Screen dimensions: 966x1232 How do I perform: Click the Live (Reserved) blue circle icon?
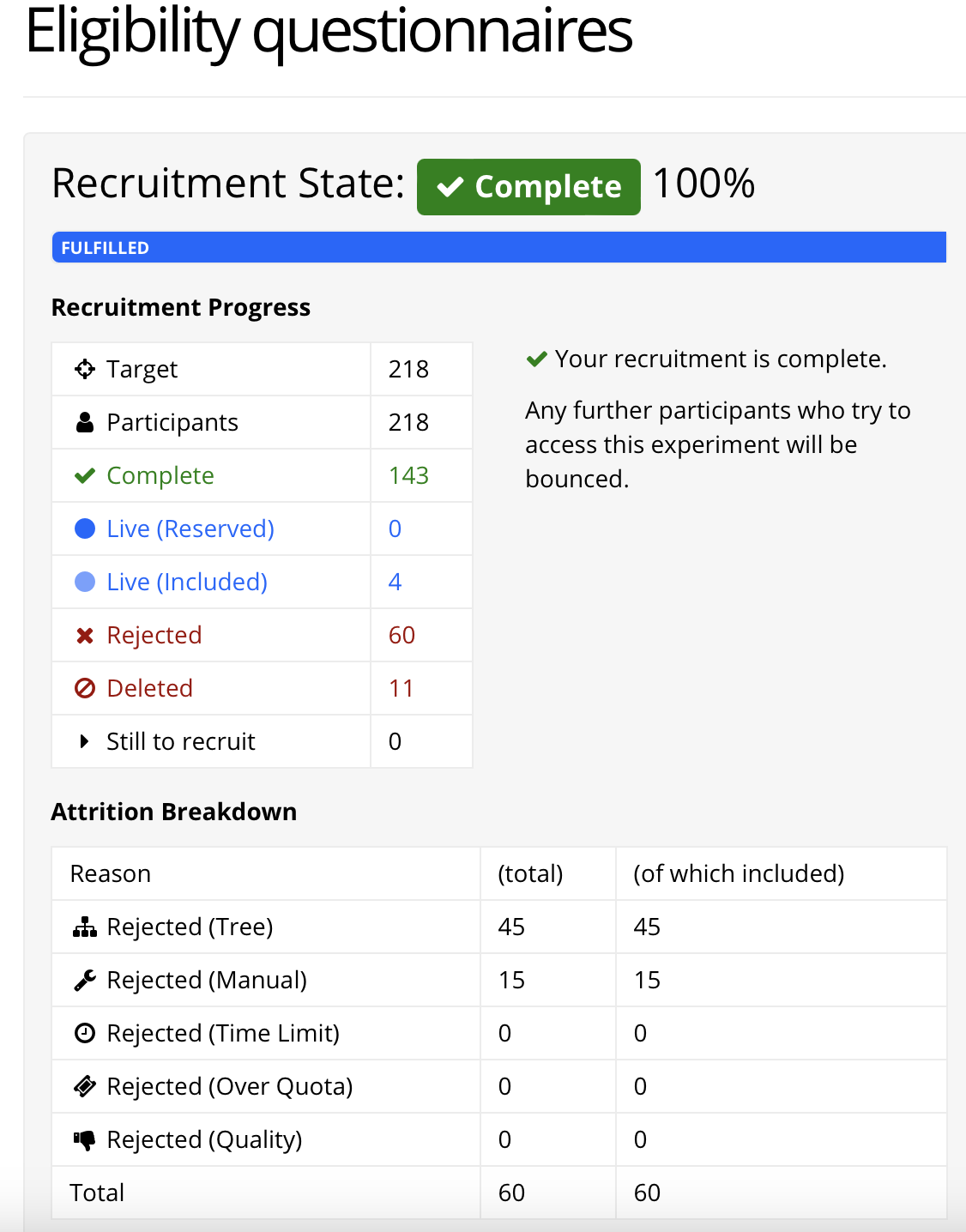[x=85, y=528]
